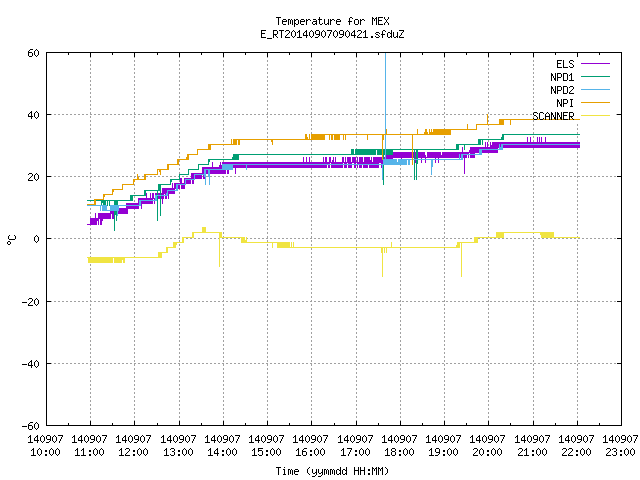The image size is (640, 480).
Task: Click the yellow SCANNER legend line sample
Action: tap(595, 116)
